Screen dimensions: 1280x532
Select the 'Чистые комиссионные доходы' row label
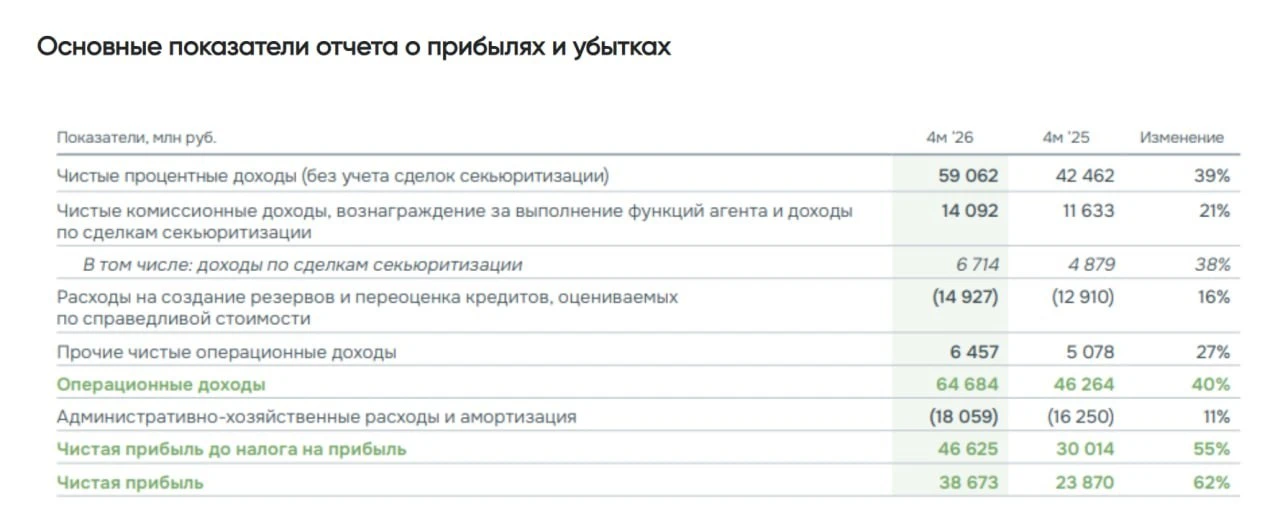(455, 221)
